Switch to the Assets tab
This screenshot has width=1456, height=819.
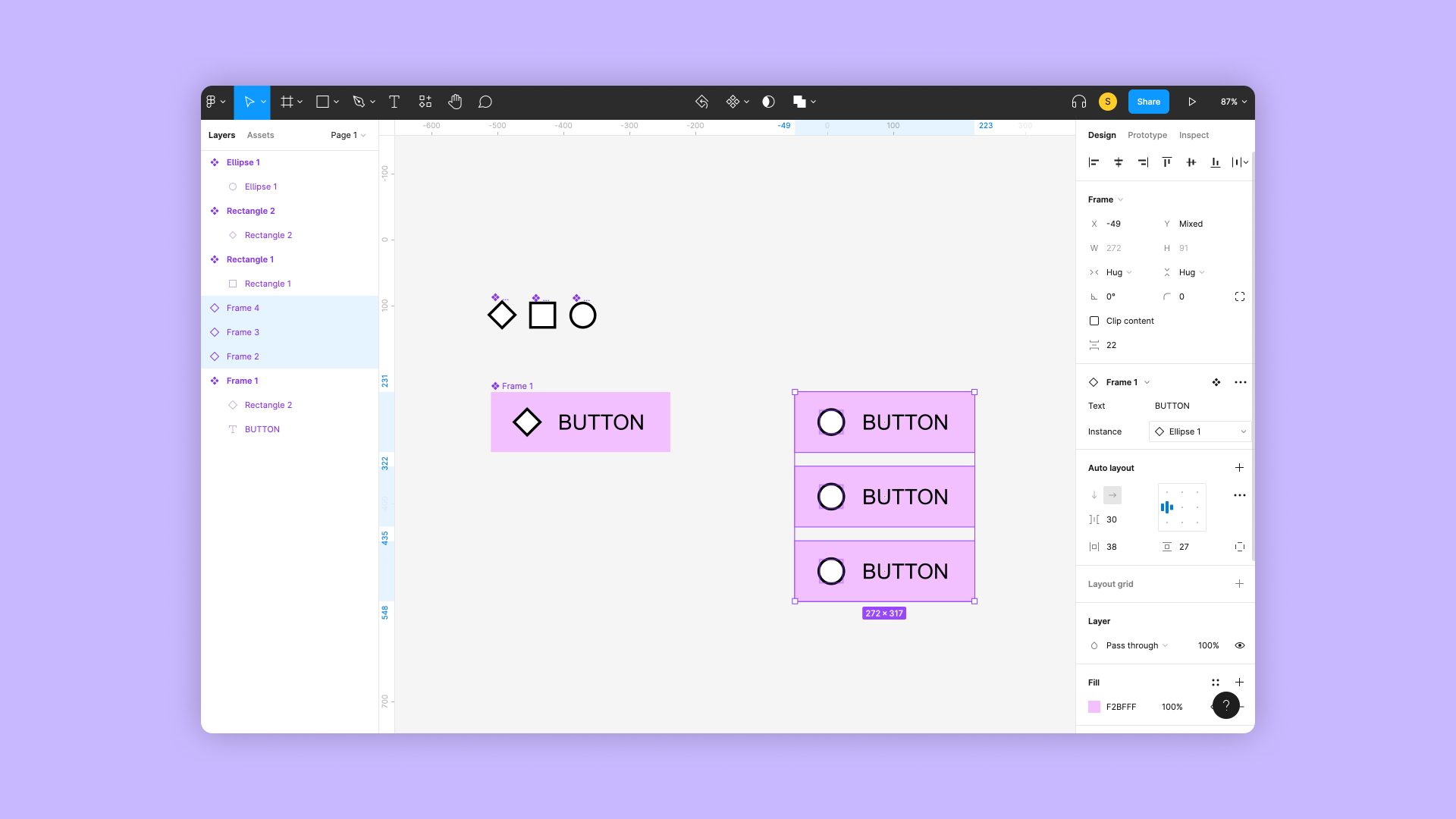(x=260, y=135)
